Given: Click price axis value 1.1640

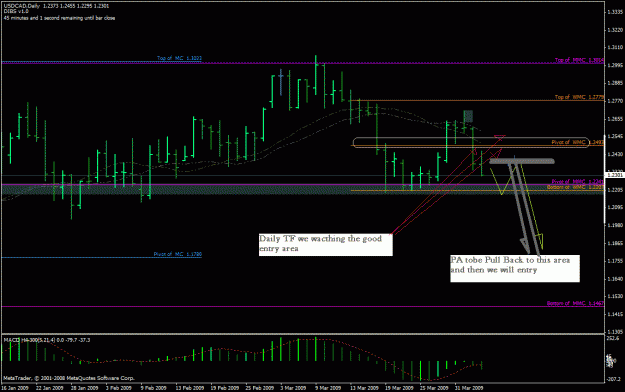Looking at the screenshot, I should point(615,279).
